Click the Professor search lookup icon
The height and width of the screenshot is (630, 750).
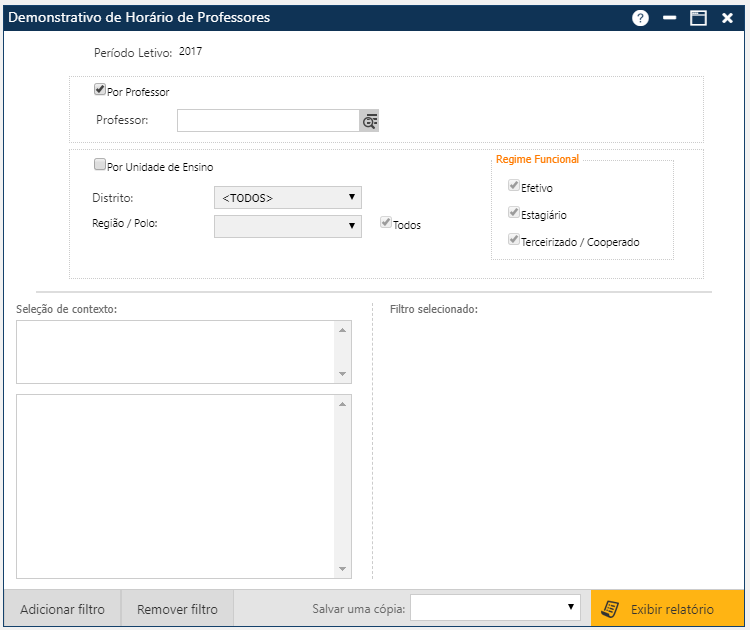pyautogui.click(x=369, y=121)
